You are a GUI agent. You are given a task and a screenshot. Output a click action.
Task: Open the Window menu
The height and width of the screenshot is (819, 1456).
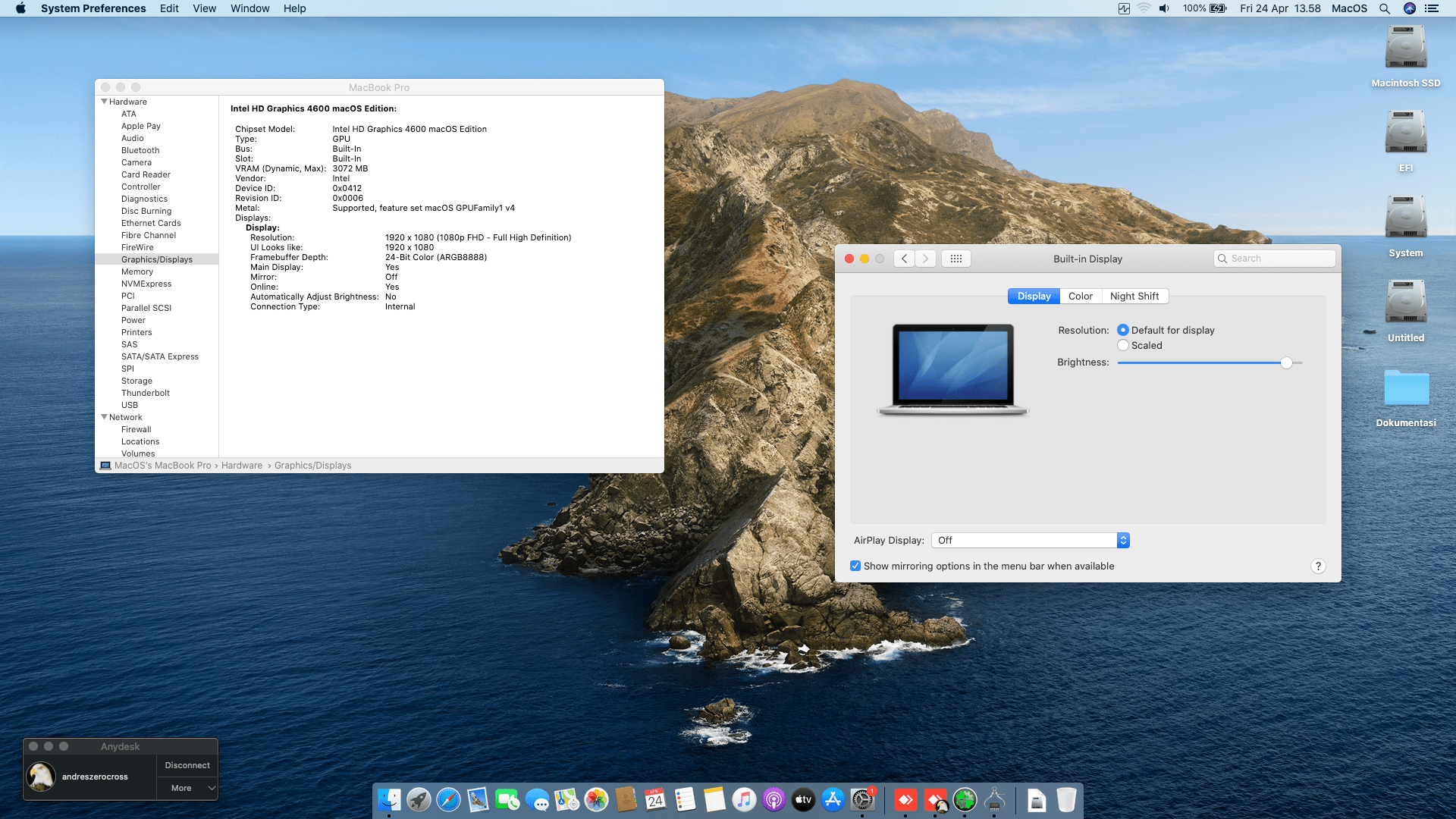(x=249, y=8)
